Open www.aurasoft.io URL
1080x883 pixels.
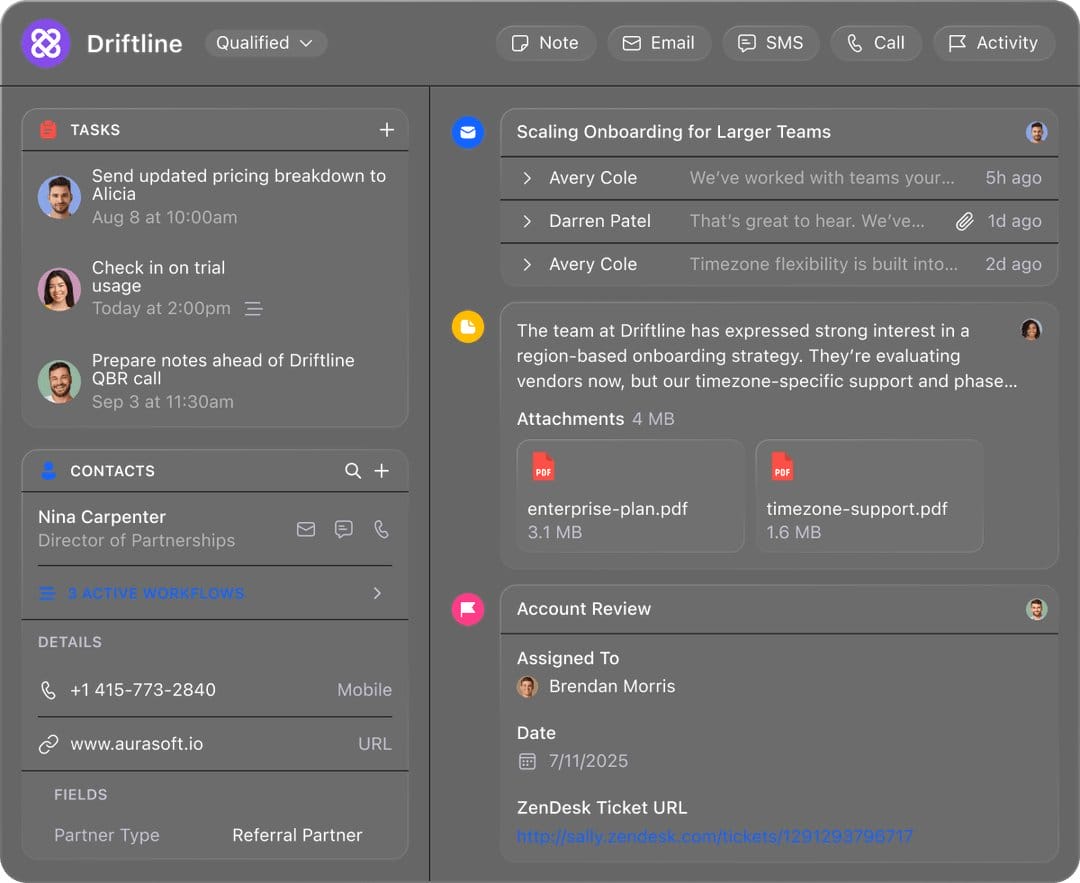click(x=136, y=744)
